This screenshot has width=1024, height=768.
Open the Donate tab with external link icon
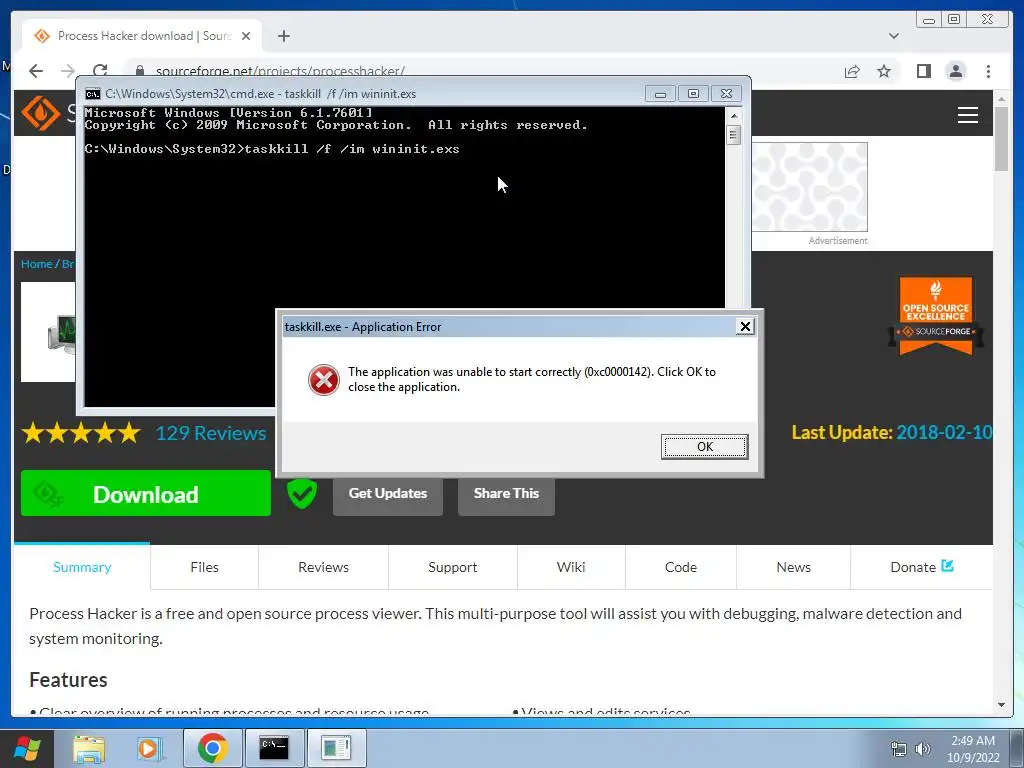(921, 567)
